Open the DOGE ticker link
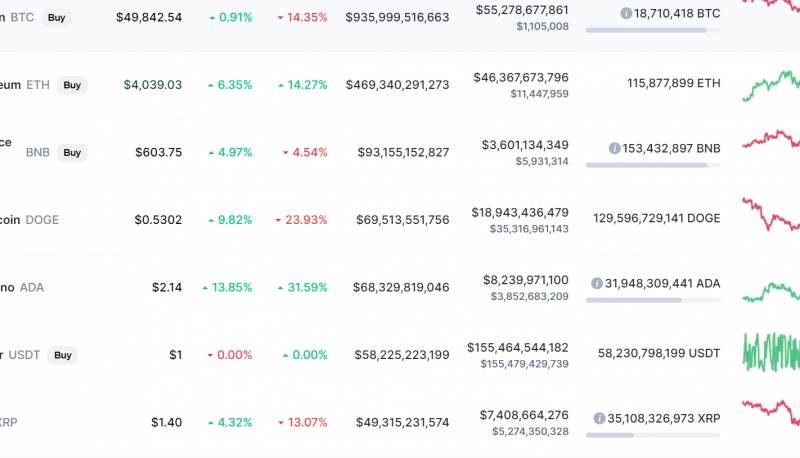This screenshot has height=458, width=800. 42,220
